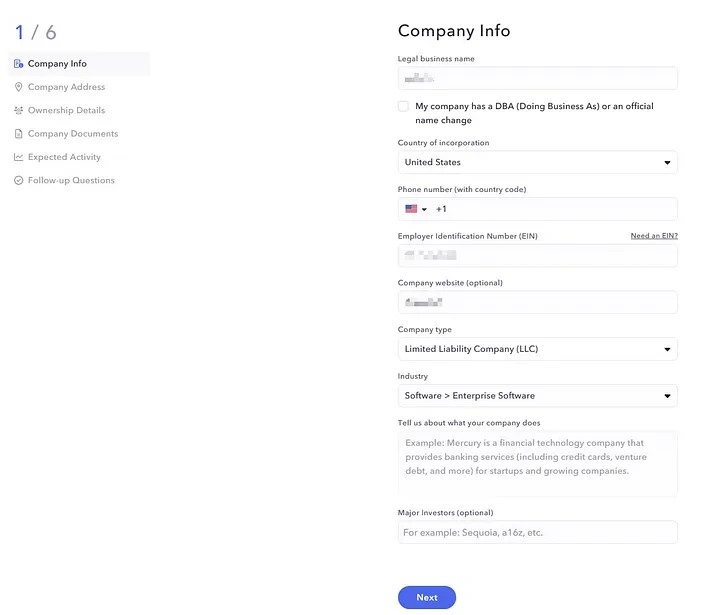Click the Company Info building icon
Viewport: 720px width, 615px height.
(x=18, y=64)
